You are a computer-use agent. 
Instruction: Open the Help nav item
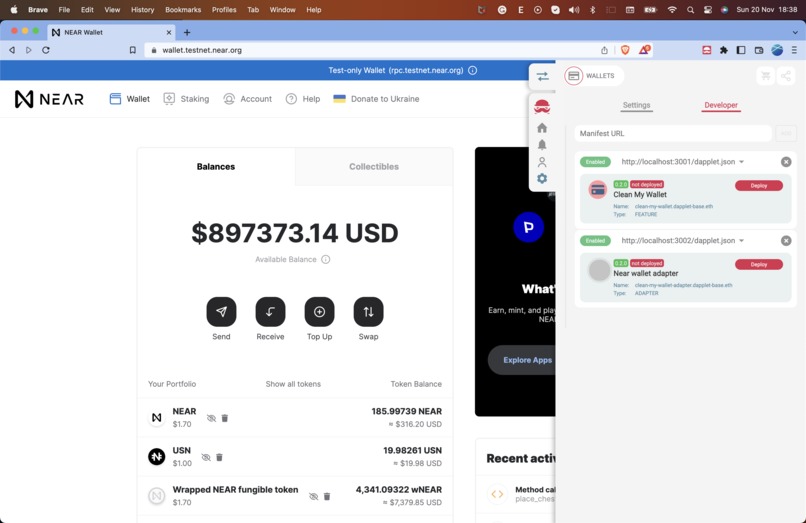point(303,99)
